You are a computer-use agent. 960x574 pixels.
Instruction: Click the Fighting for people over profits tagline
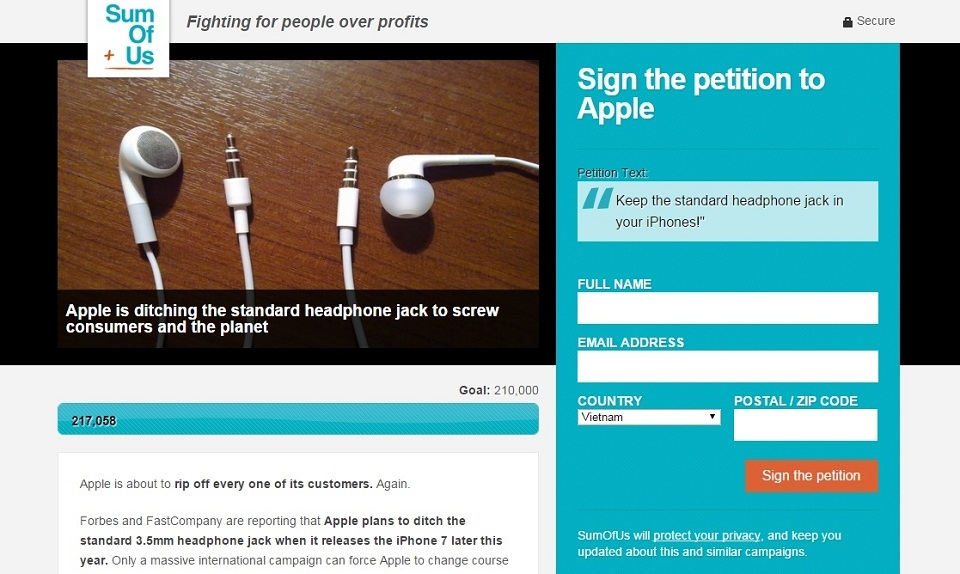pos(307,22)
